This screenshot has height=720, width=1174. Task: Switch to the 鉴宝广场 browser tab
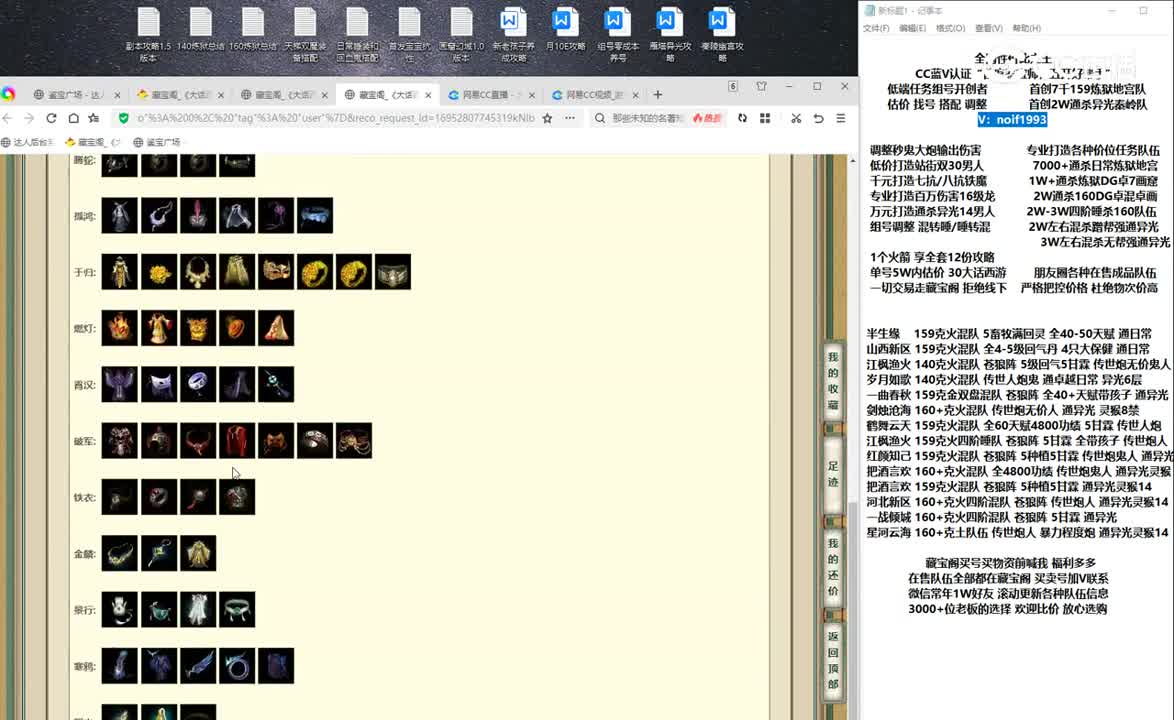76,95
